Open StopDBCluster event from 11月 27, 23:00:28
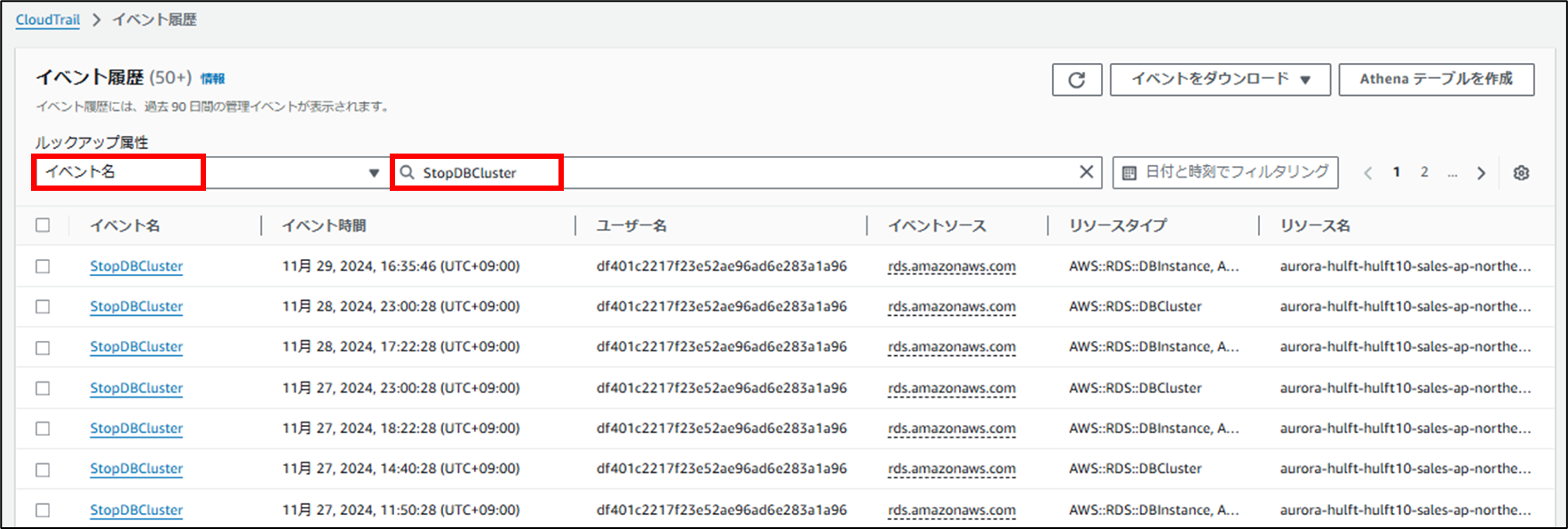This screenshot has width=1568, height=529. point(136,388)
